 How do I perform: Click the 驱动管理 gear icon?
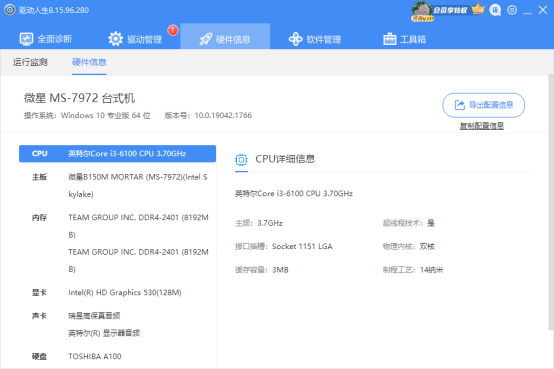click(x=116, y=39)
